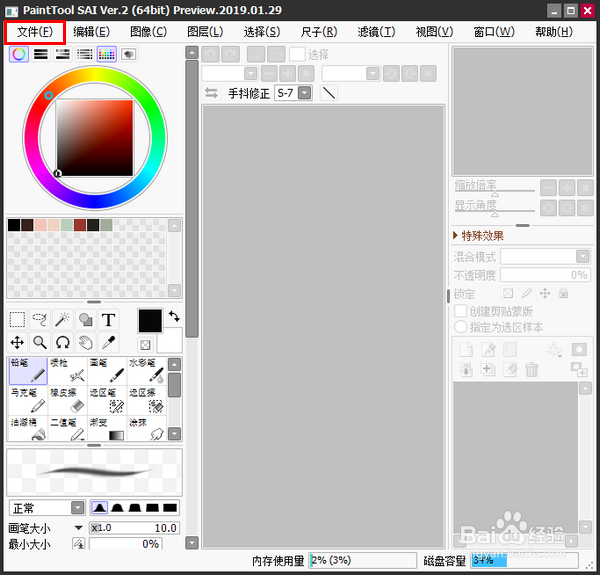
Task: Toggle the color swatches panel button
Action: tap(107, 54)
